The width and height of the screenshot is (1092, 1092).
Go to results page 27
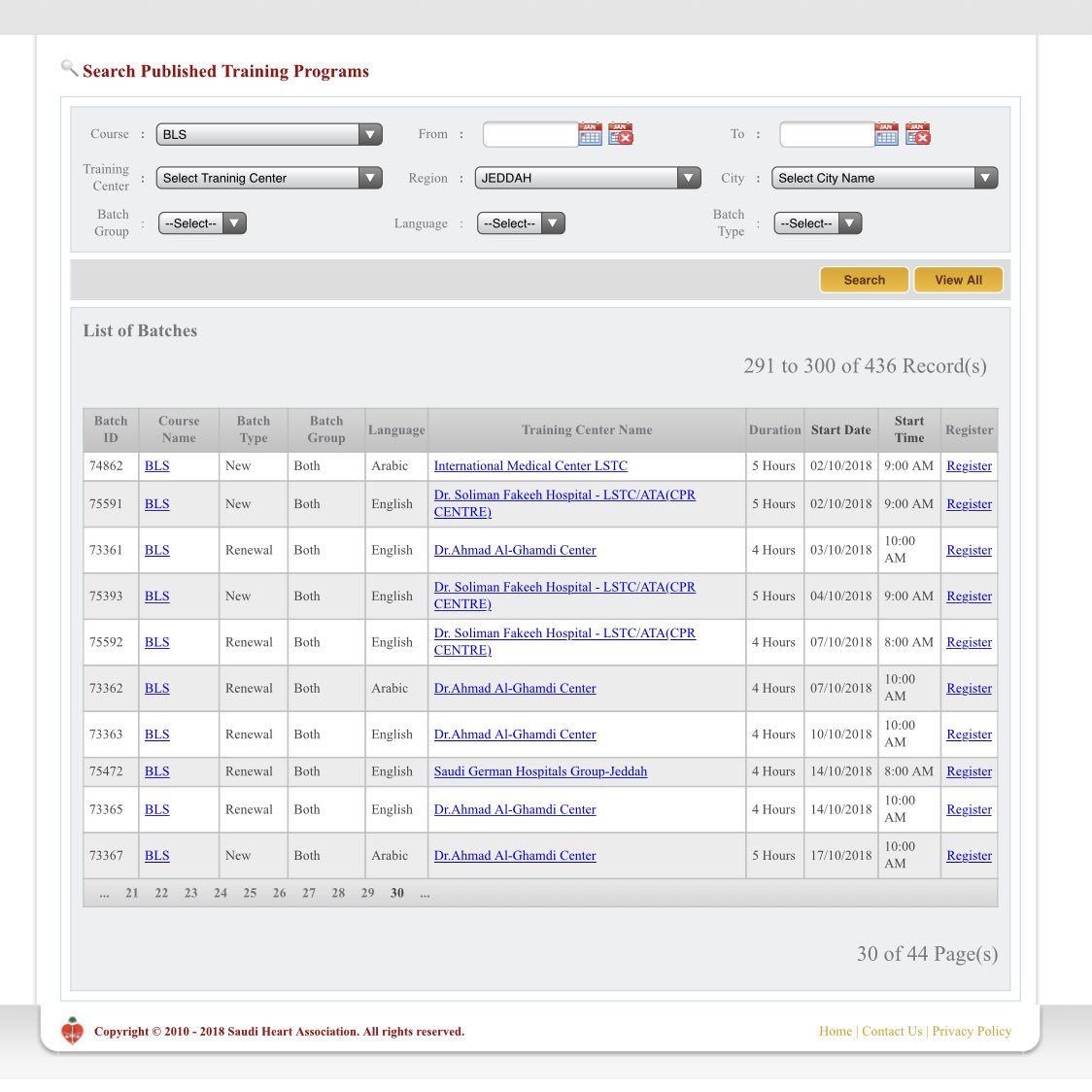click(x=309, y=893)
